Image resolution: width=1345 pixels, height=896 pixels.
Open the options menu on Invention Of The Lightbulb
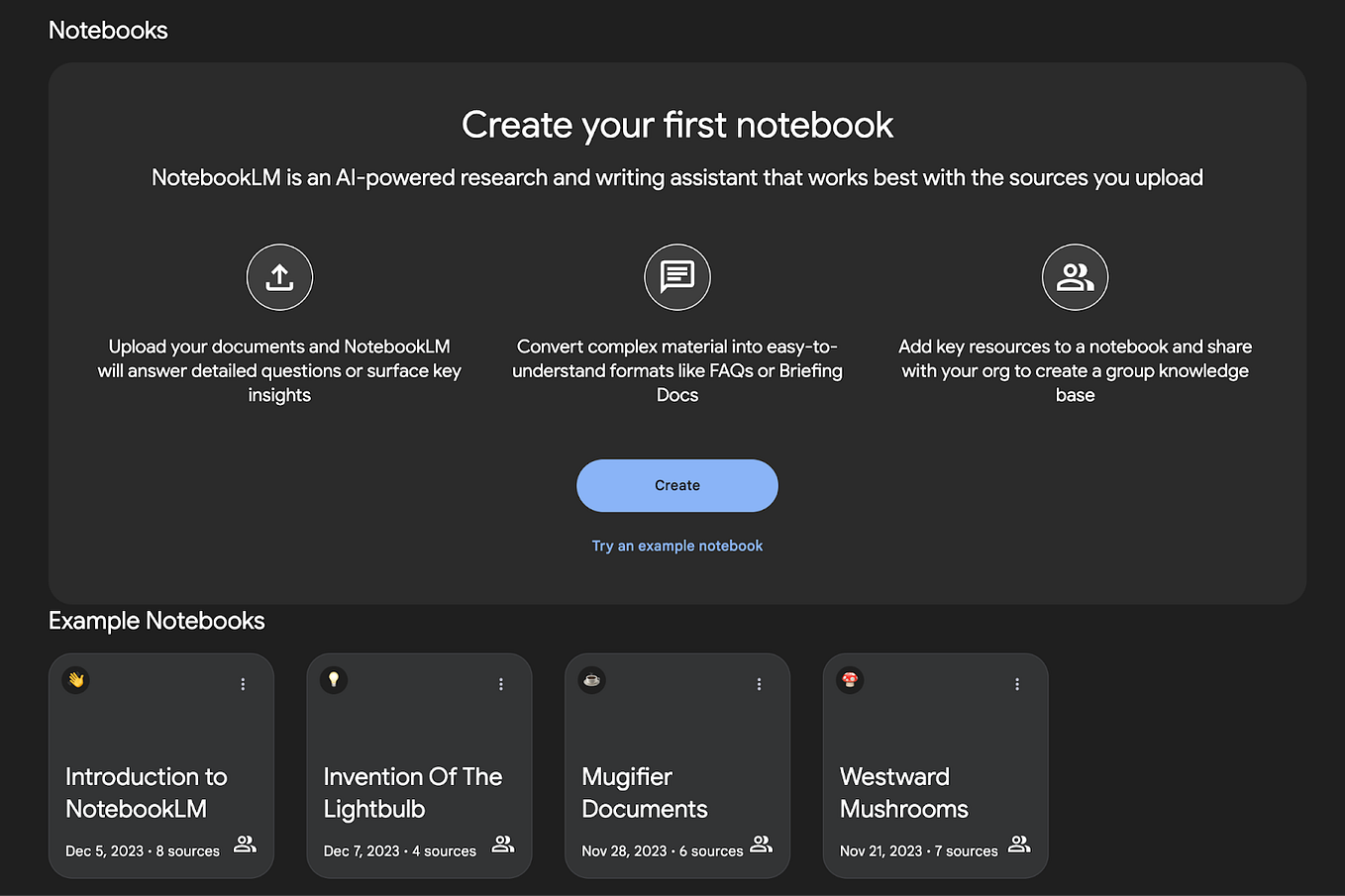pyautogui.click(x=500, y=683)
